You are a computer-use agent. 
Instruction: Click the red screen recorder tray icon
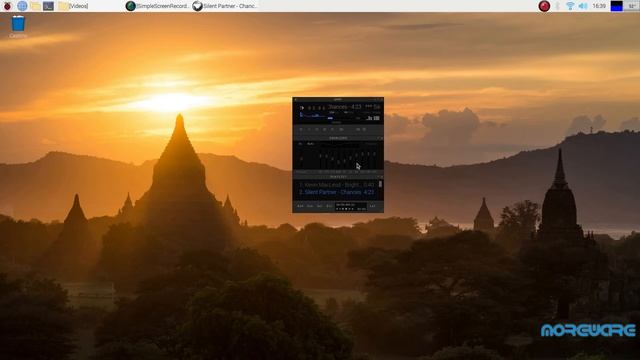pyautogui.click(x=544, y=6)
